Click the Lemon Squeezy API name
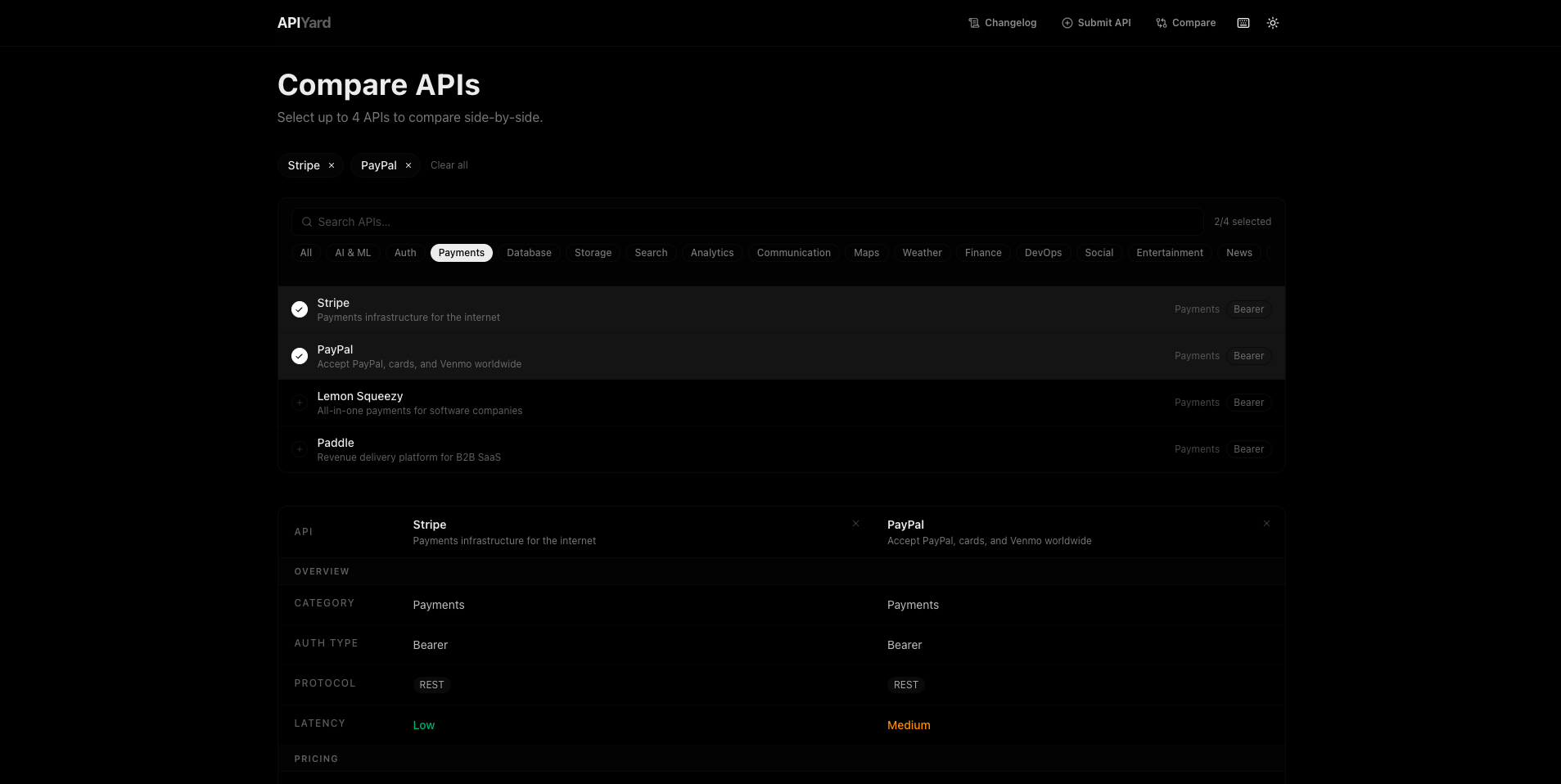This screenshot has width=1561, height=784. click(x=360, y=396)
